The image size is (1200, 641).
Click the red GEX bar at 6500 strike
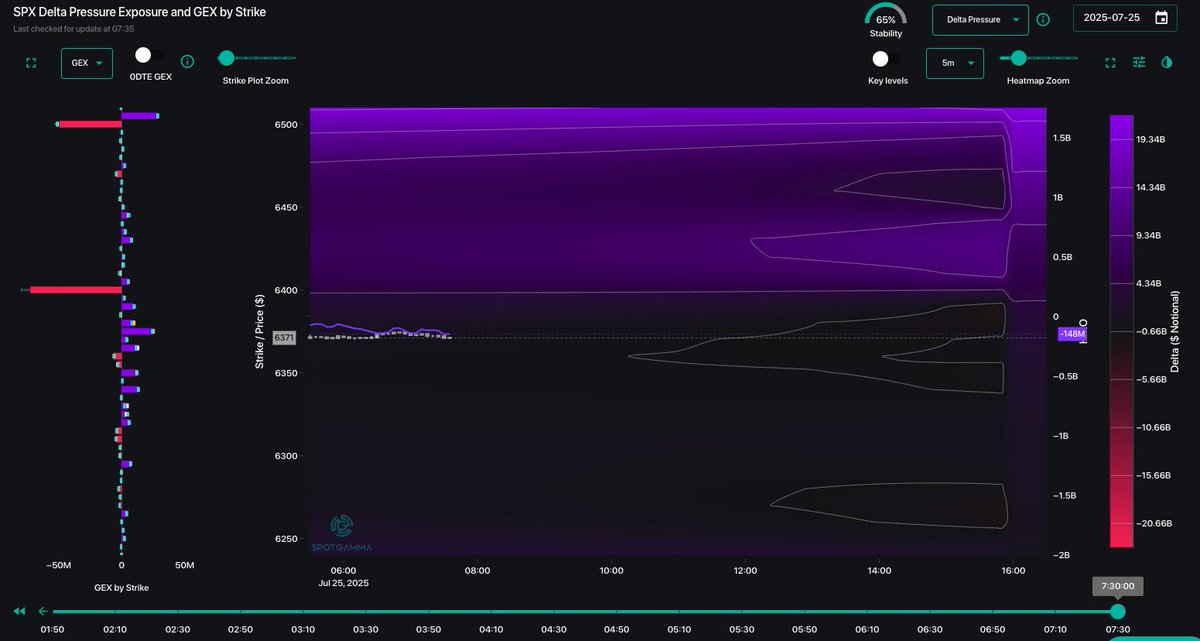[x=90, y=124]
